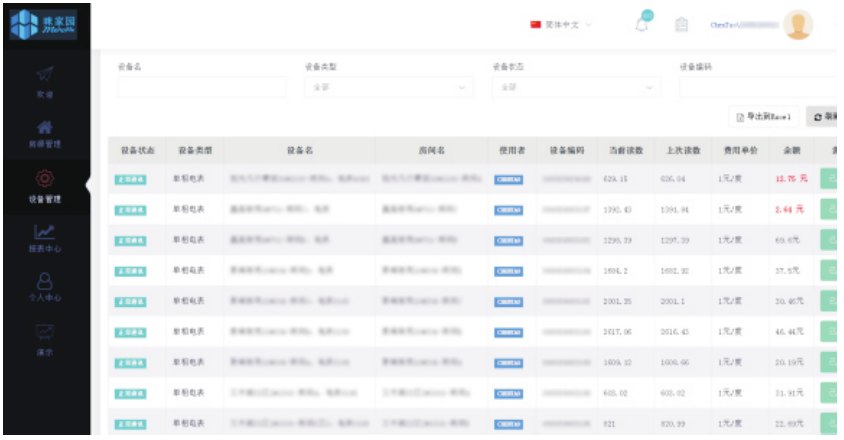Click the building icon in top bar
Viewport: 844px width, 440px height.
[x=682, y=25]
